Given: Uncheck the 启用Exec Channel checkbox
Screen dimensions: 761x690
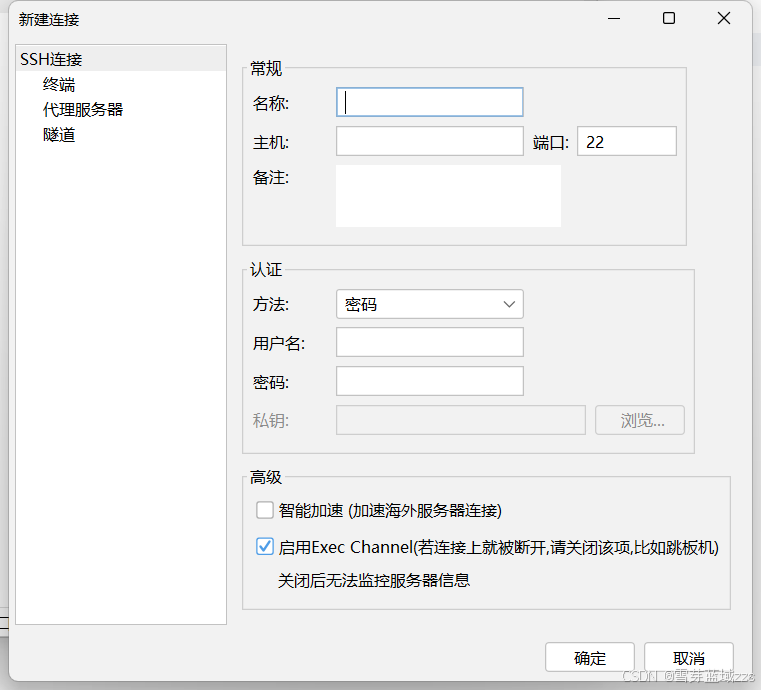Looking at the screenshot, I should [265, 547].
